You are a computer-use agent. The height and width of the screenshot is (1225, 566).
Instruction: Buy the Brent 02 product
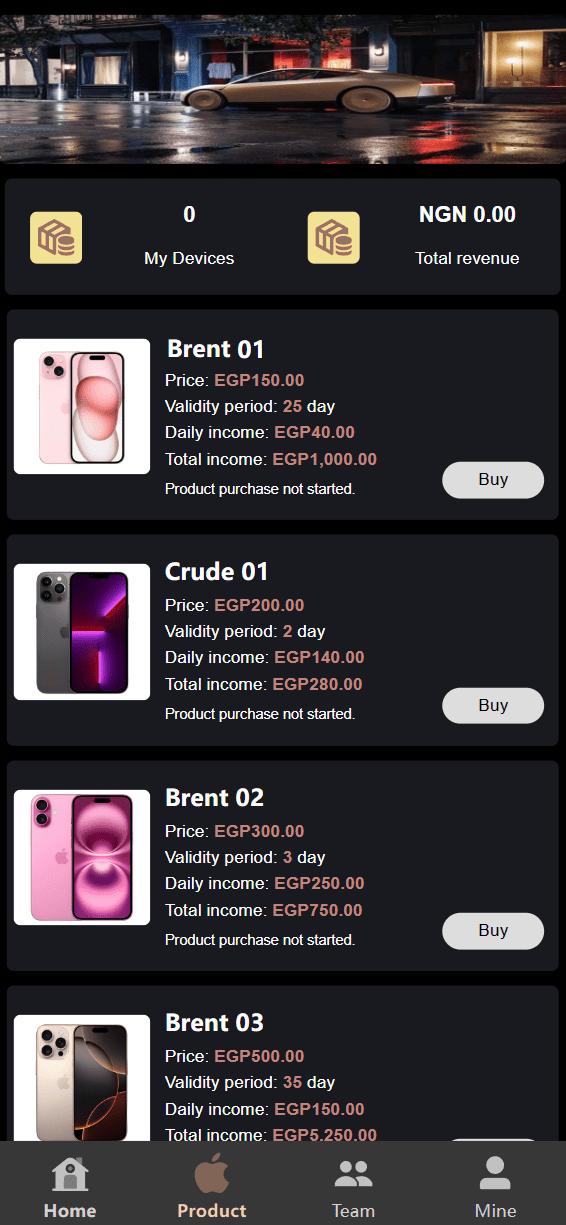(x=493, y=931)
